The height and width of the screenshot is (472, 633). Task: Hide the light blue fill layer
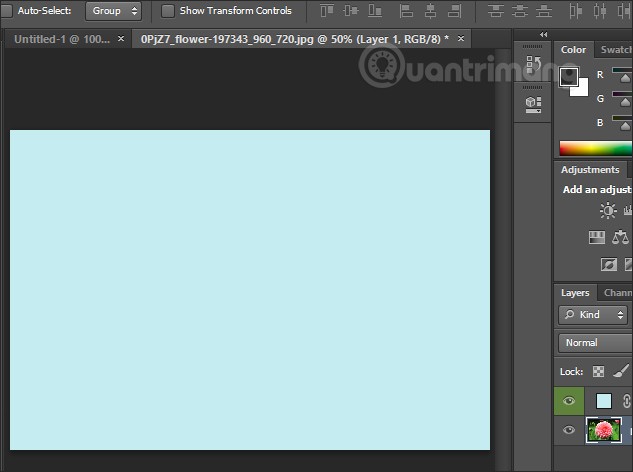coord(568,401)
